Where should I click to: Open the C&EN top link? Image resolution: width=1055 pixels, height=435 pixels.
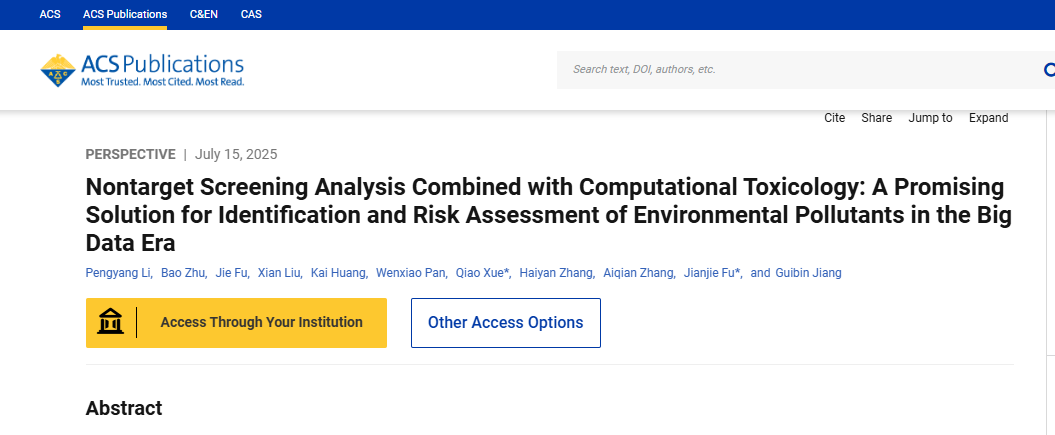204,14
